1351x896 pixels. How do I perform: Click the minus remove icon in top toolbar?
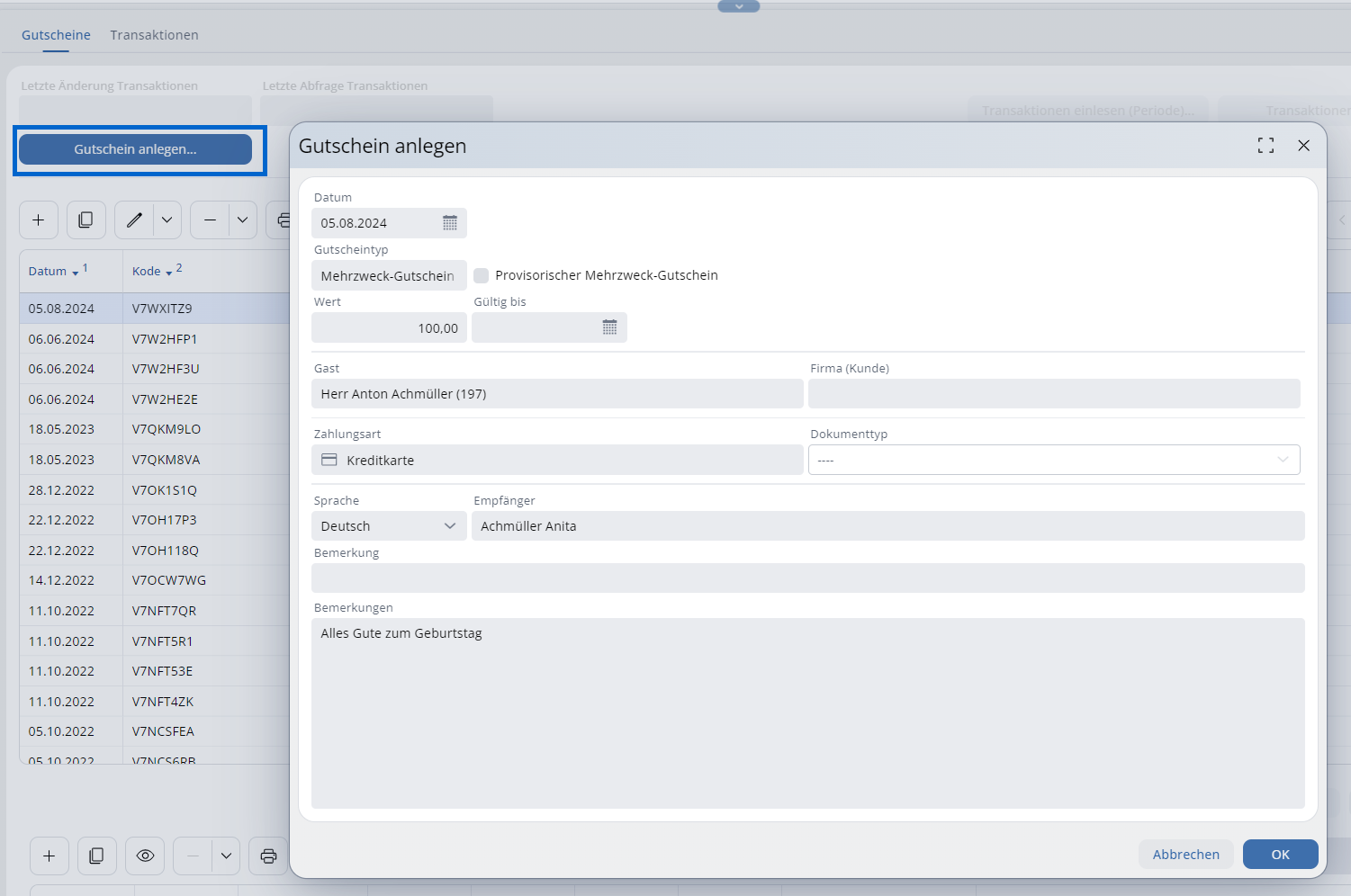click(x=210, y=220)
